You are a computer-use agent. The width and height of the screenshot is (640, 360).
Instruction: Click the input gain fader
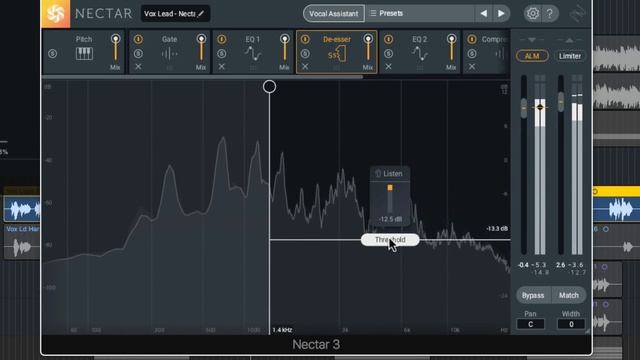(x=524, y=108)
